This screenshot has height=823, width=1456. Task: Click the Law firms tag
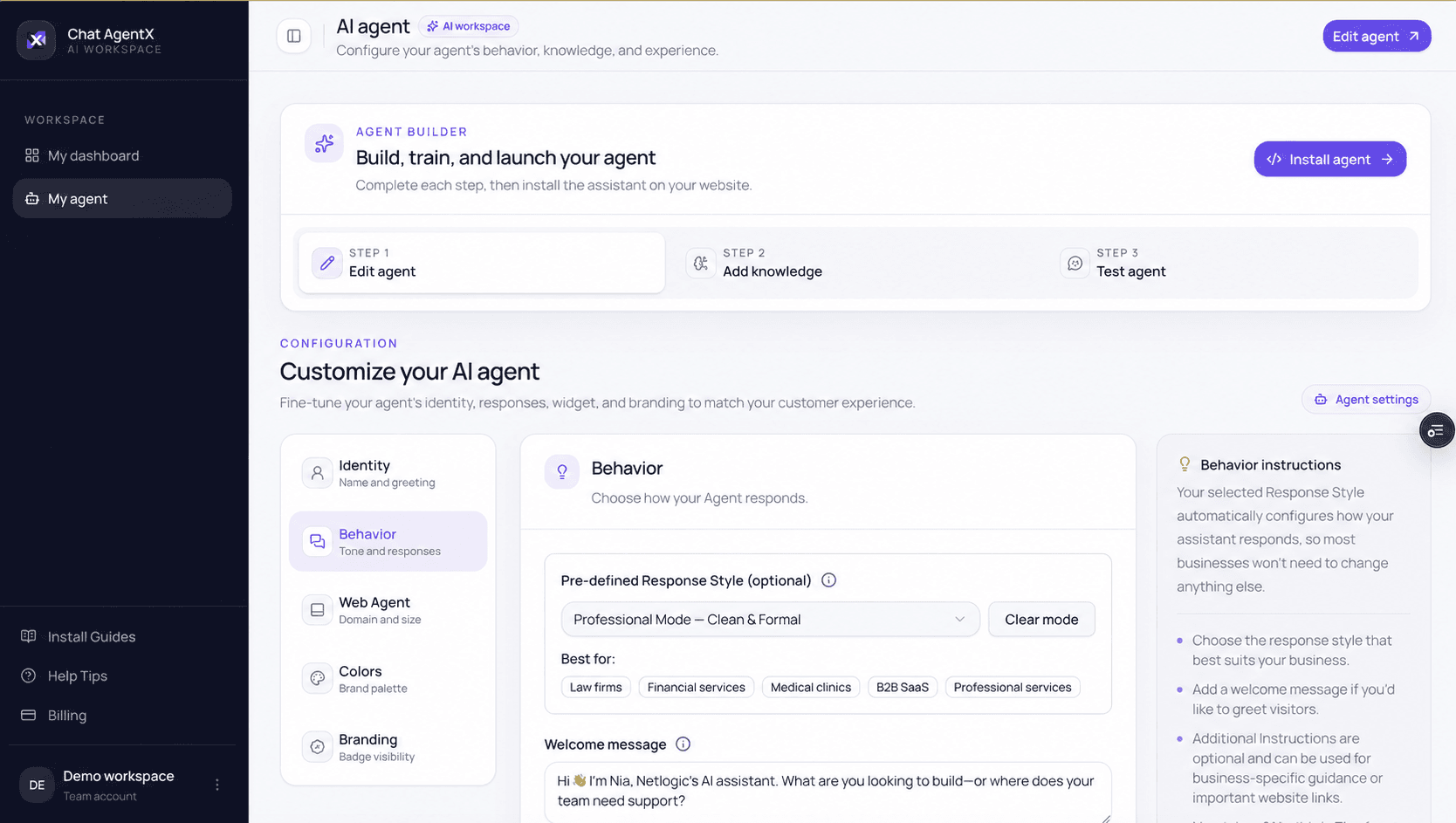[x=596, y=687]
